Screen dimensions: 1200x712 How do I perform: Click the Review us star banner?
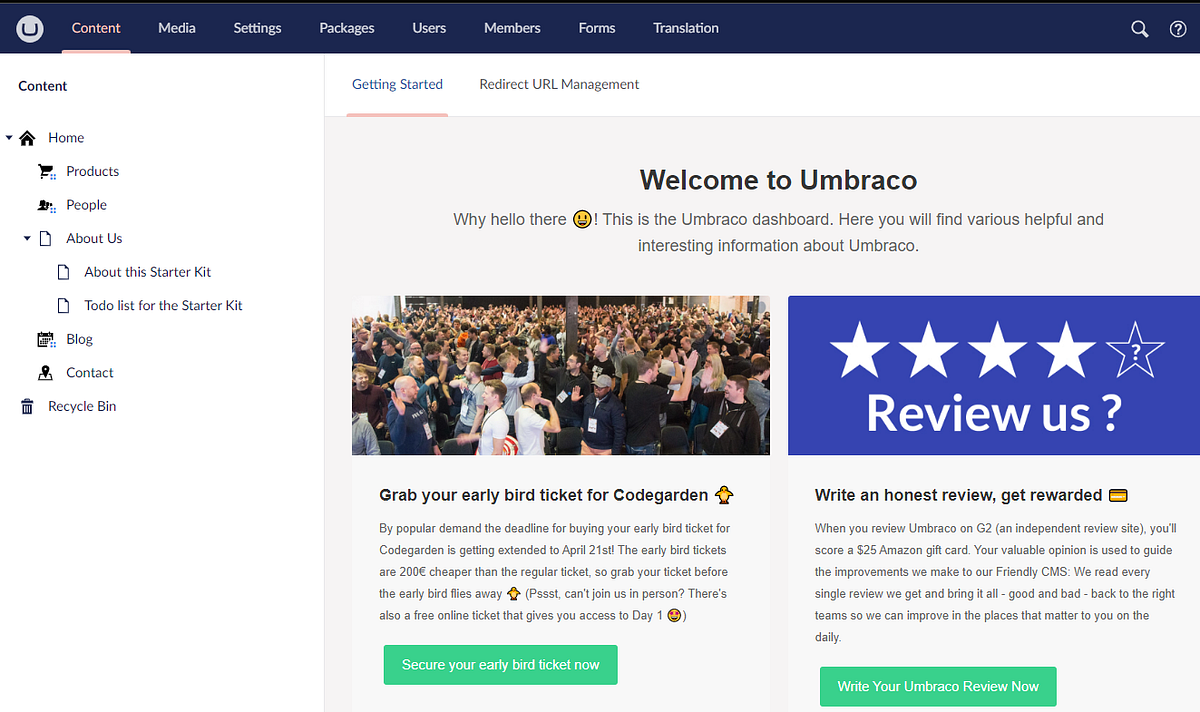[994, 375]
